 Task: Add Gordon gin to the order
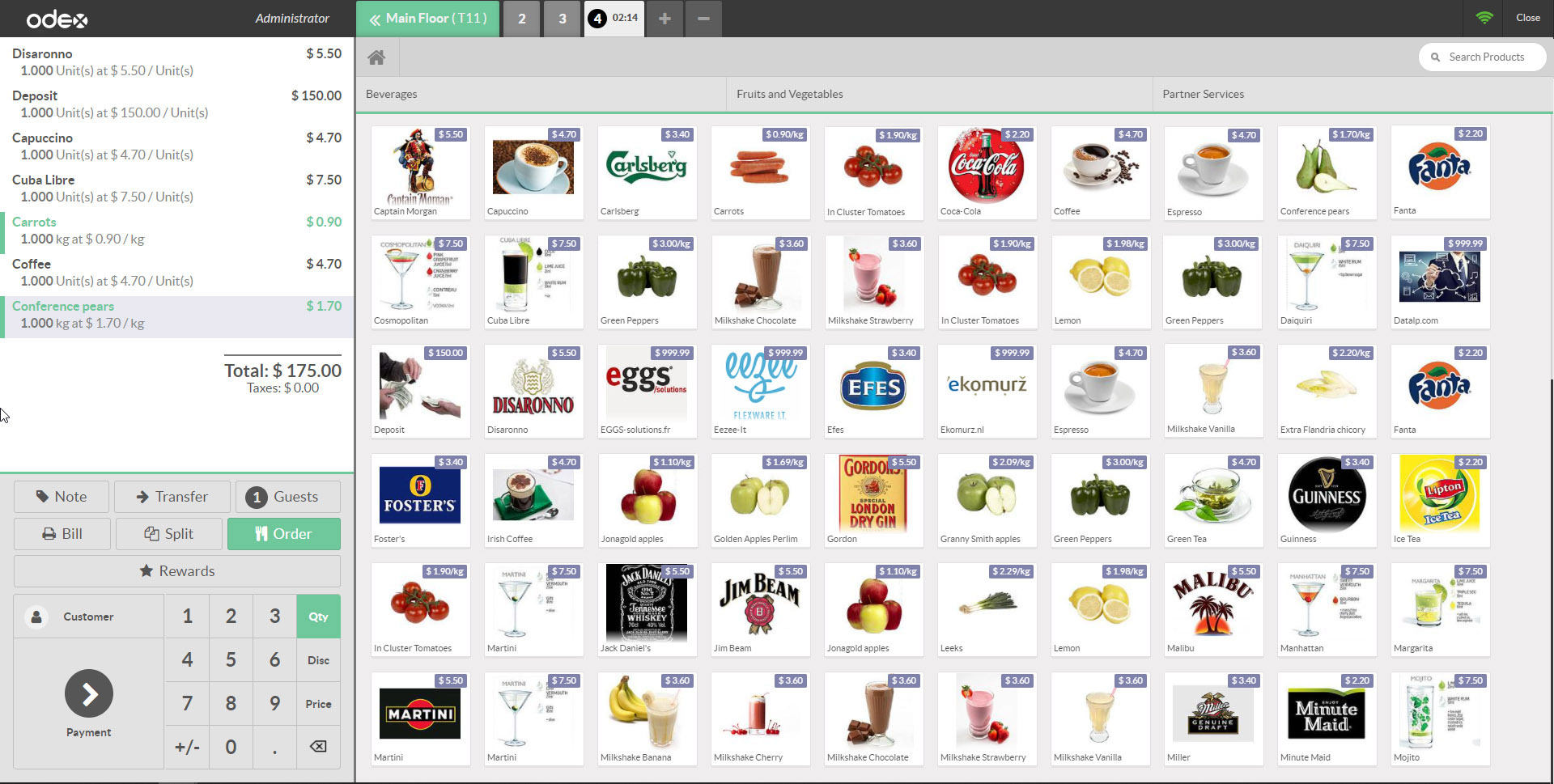pos(873,500)
